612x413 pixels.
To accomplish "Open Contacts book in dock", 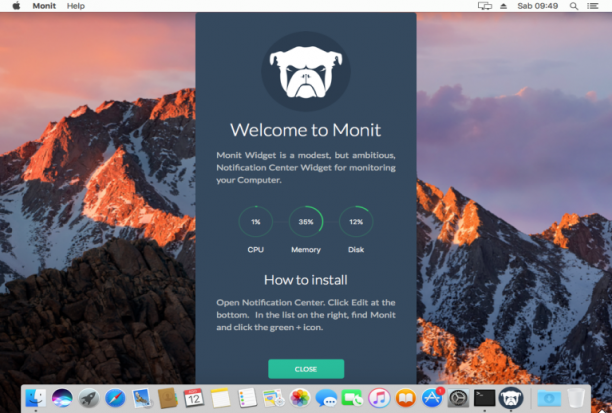I will 168,398.
